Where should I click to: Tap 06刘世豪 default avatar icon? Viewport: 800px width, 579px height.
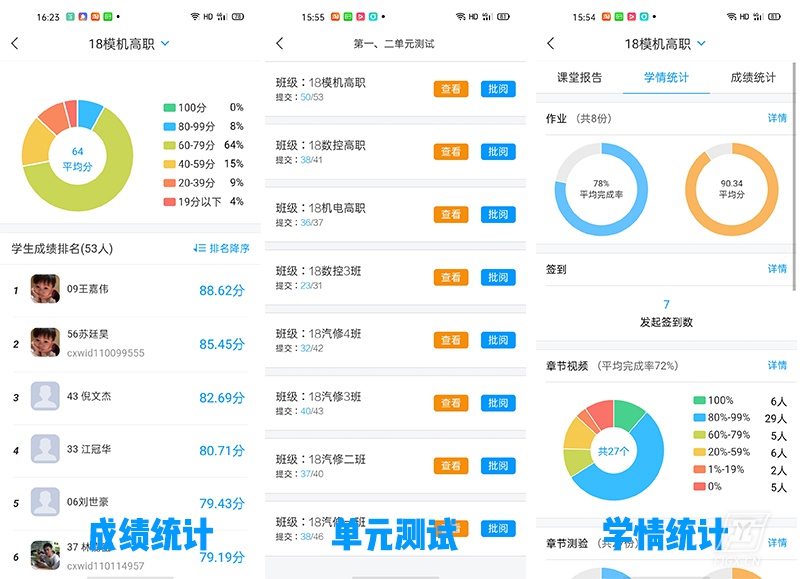coord(45,503)
